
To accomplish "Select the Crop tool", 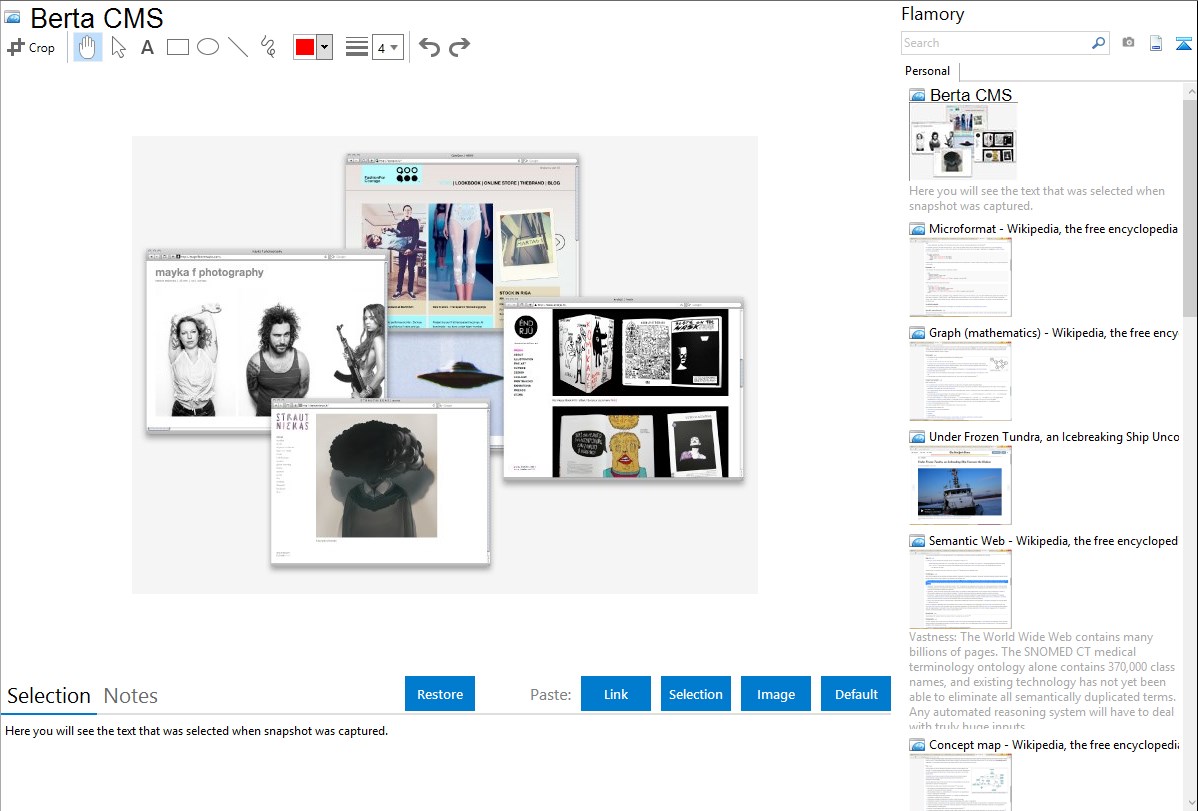I will [x=31, y=47].
